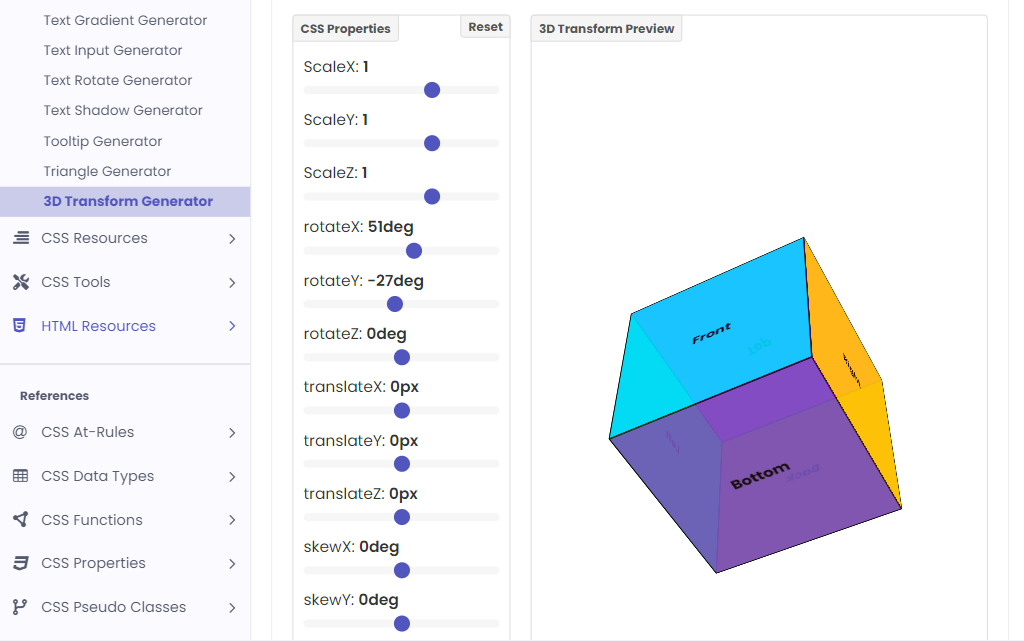Expand the CSS Tools section arrow
This screenshot has width=1024, height=641.
(x=232, y=283)
